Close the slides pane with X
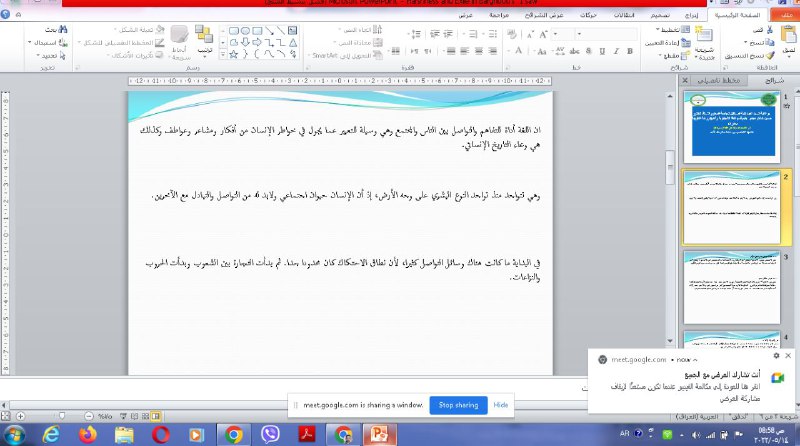800x446 pixels. (685, 80)
